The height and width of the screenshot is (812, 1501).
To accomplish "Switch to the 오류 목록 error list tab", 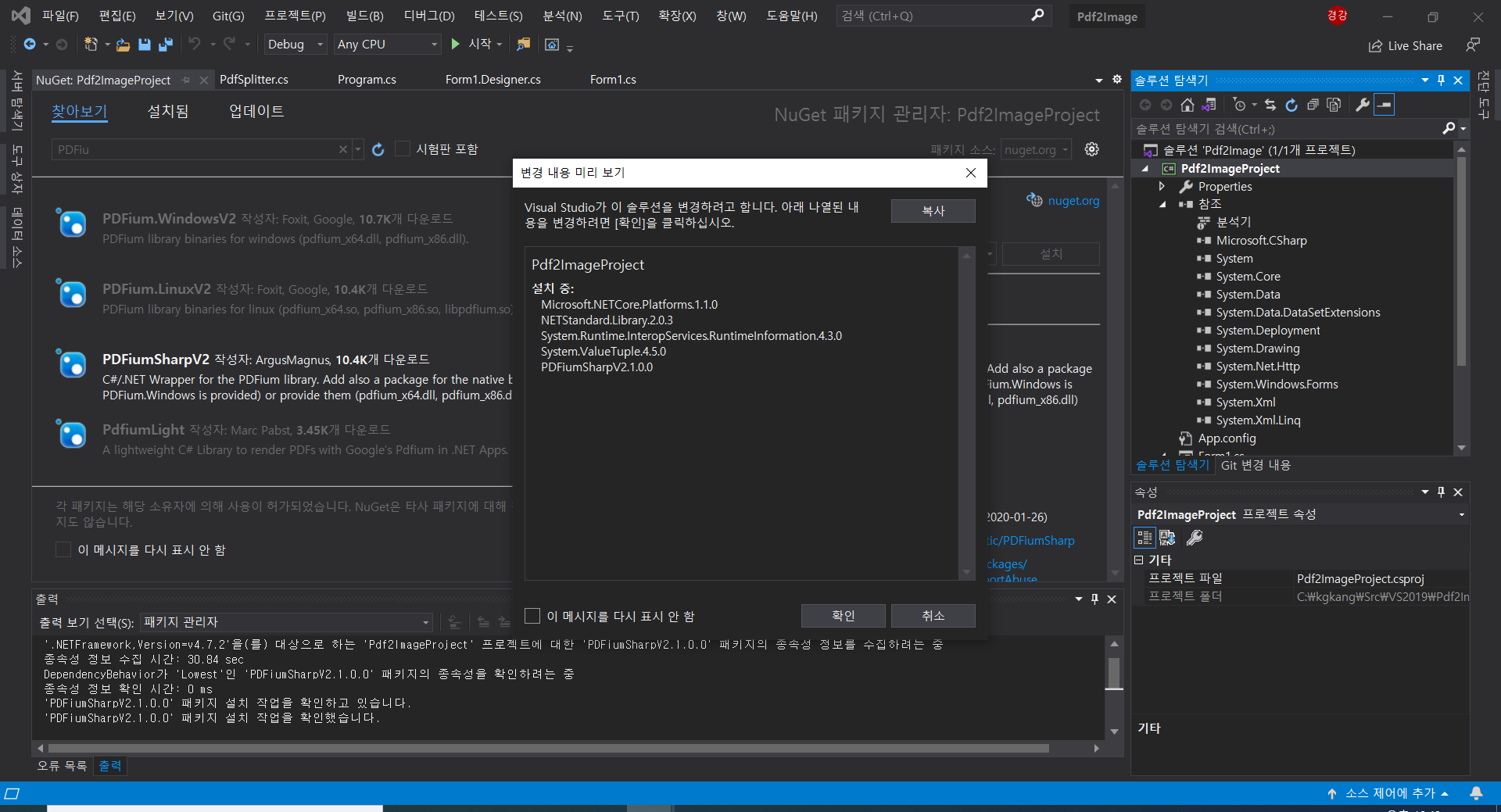I will click(62, 765).
